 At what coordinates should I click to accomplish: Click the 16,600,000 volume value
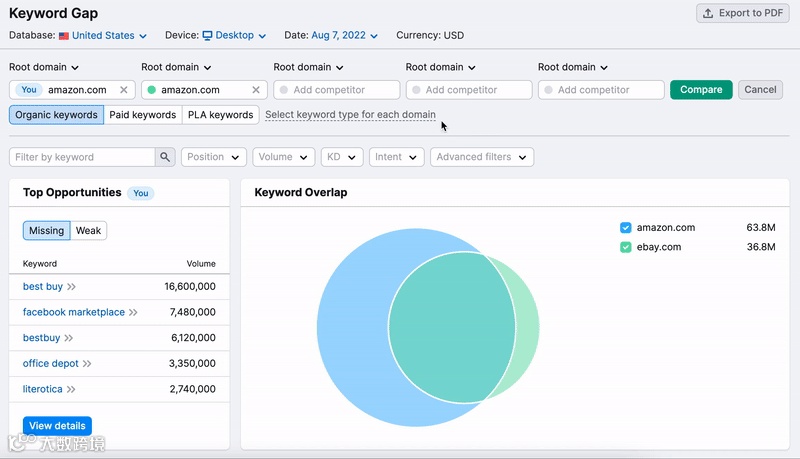[x=190, y=287]
